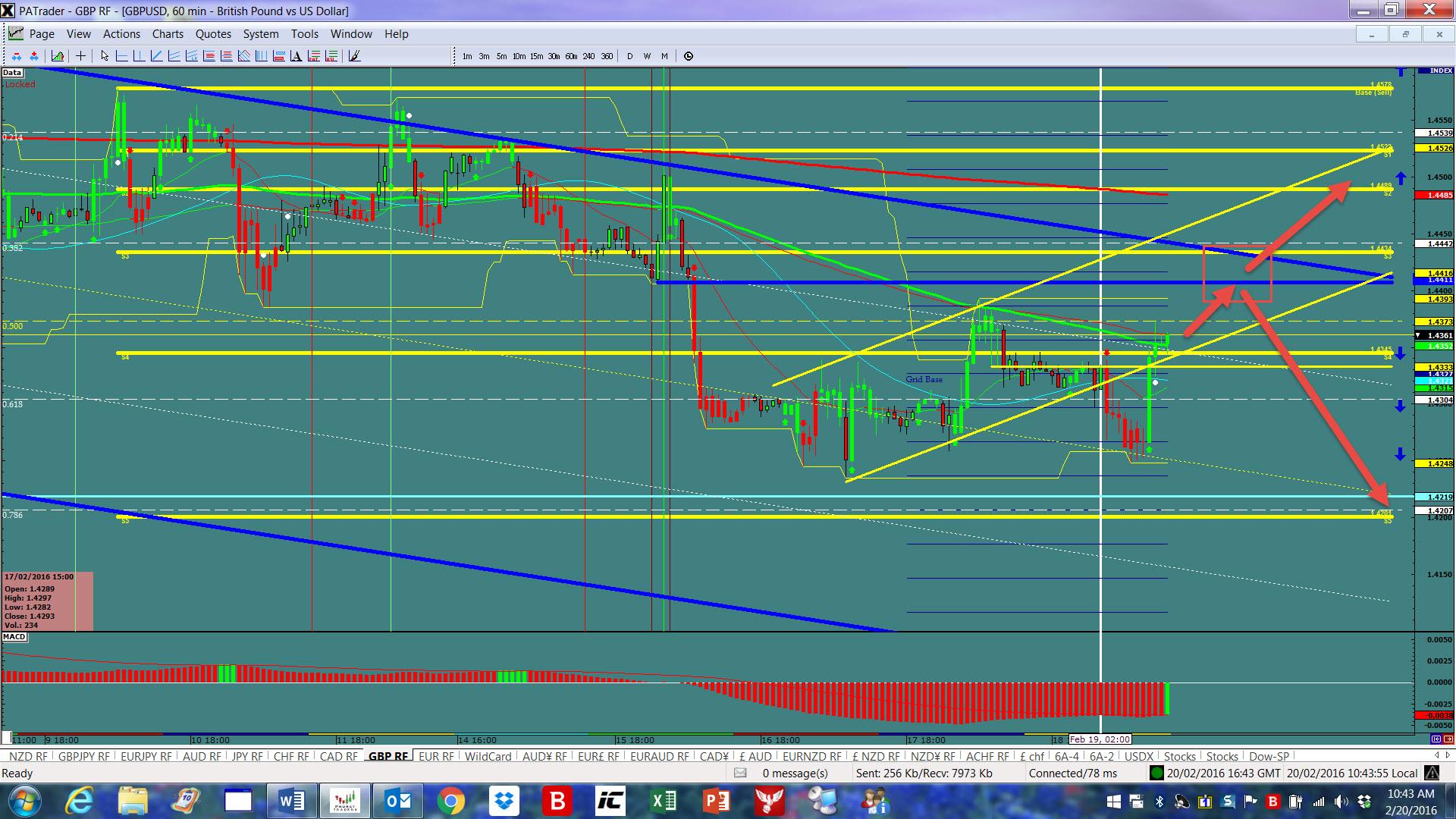This screenshot has width=1456, height=819.
Task: Switch chart to 240 minute timeframe
Action: (x=588, y=56)
